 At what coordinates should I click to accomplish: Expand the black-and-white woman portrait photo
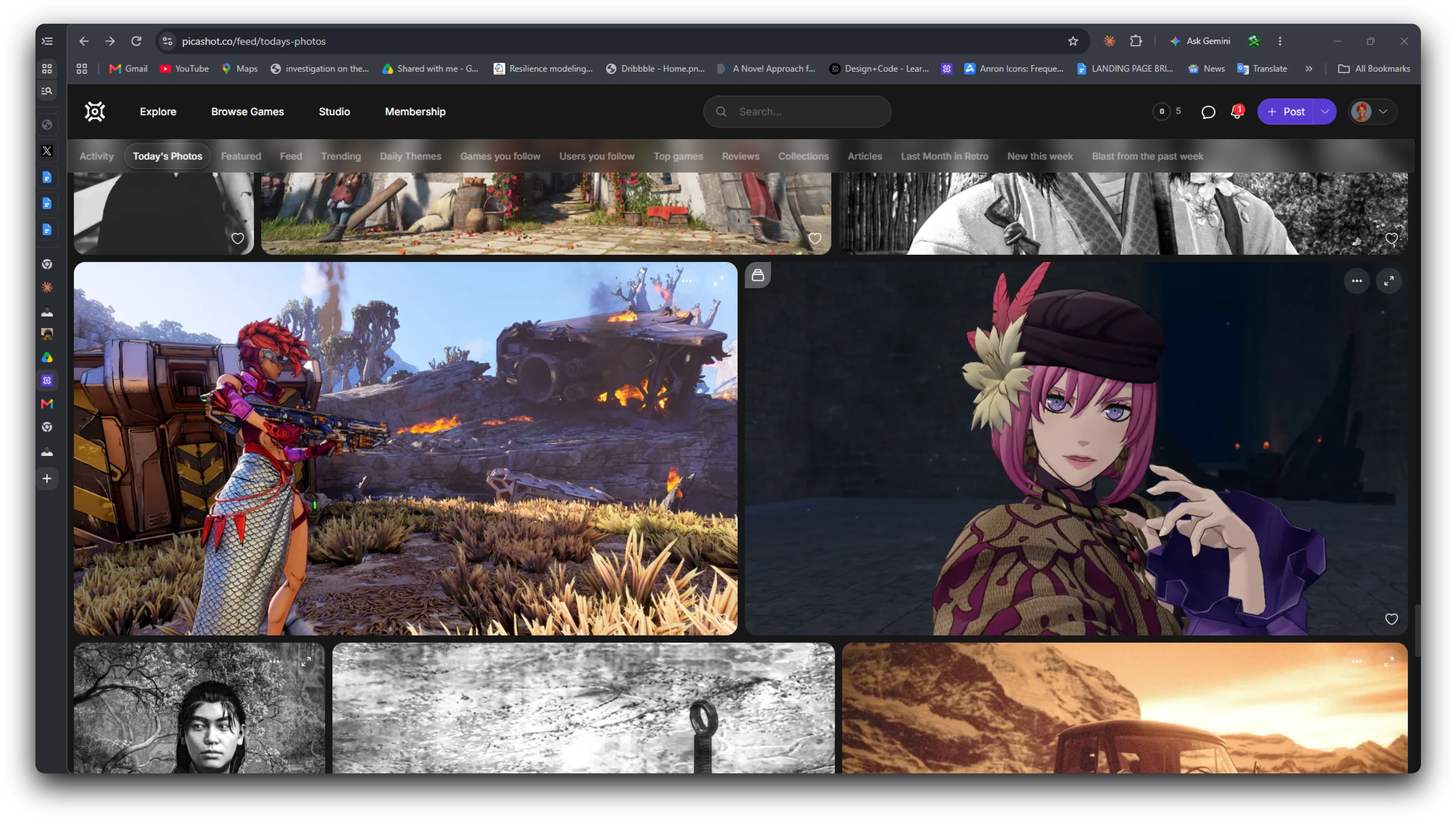pyautogui.click(x=306, y=662)
